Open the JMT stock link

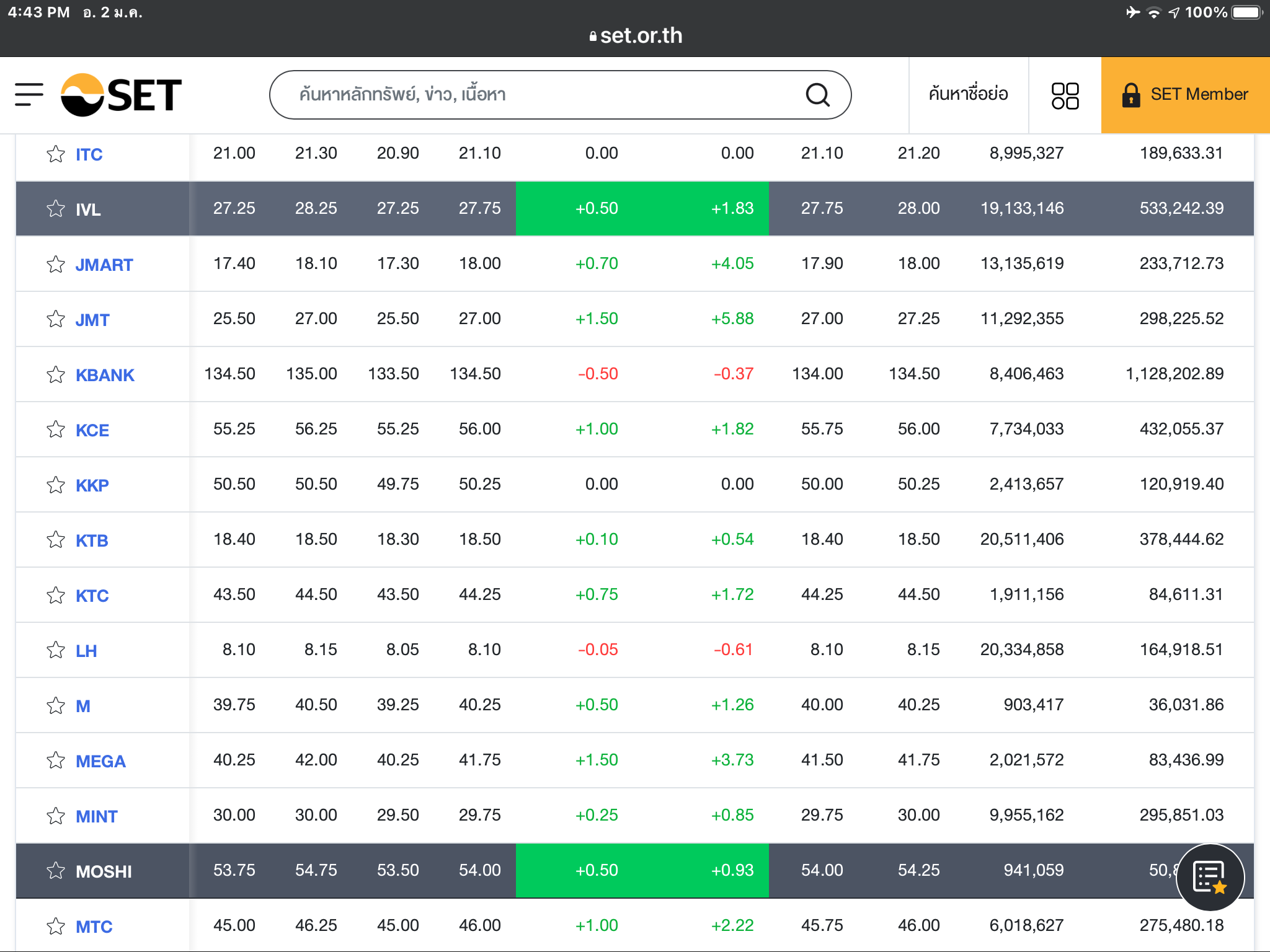(92, 320)
